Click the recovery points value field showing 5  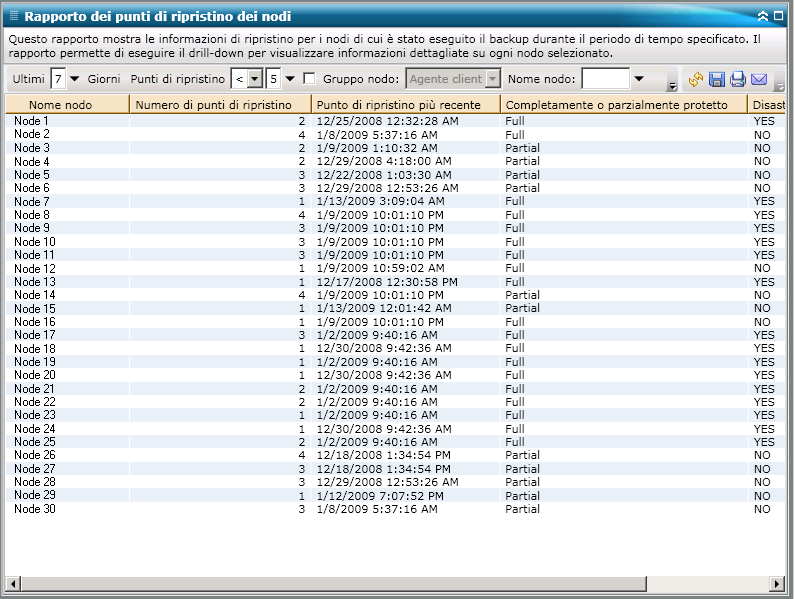pyautogui.click(x=273, y=79)
